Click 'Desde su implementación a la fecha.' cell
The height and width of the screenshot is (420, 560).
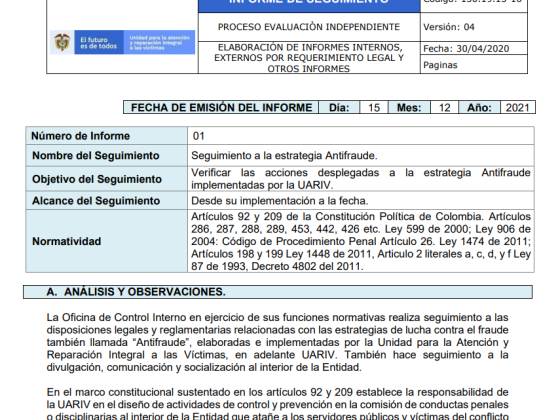coord(361,201)
